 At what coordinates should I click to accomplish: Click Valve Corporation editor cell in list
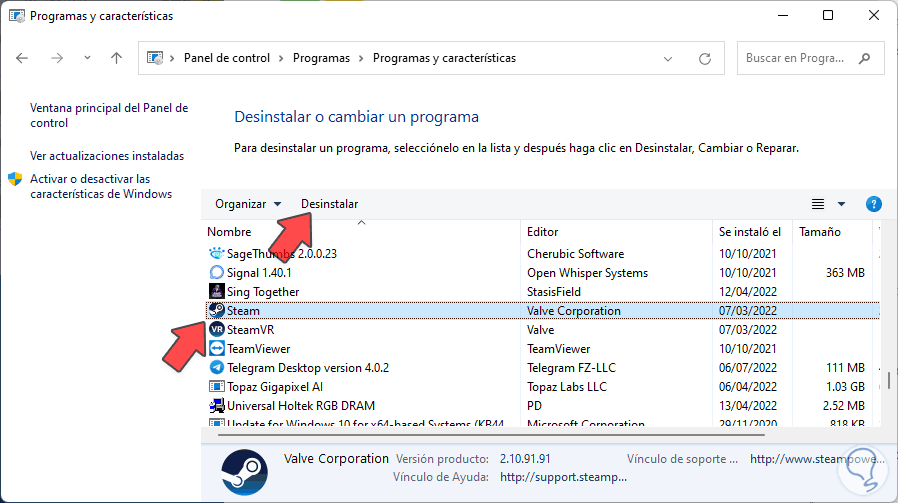tap(573, 311)
